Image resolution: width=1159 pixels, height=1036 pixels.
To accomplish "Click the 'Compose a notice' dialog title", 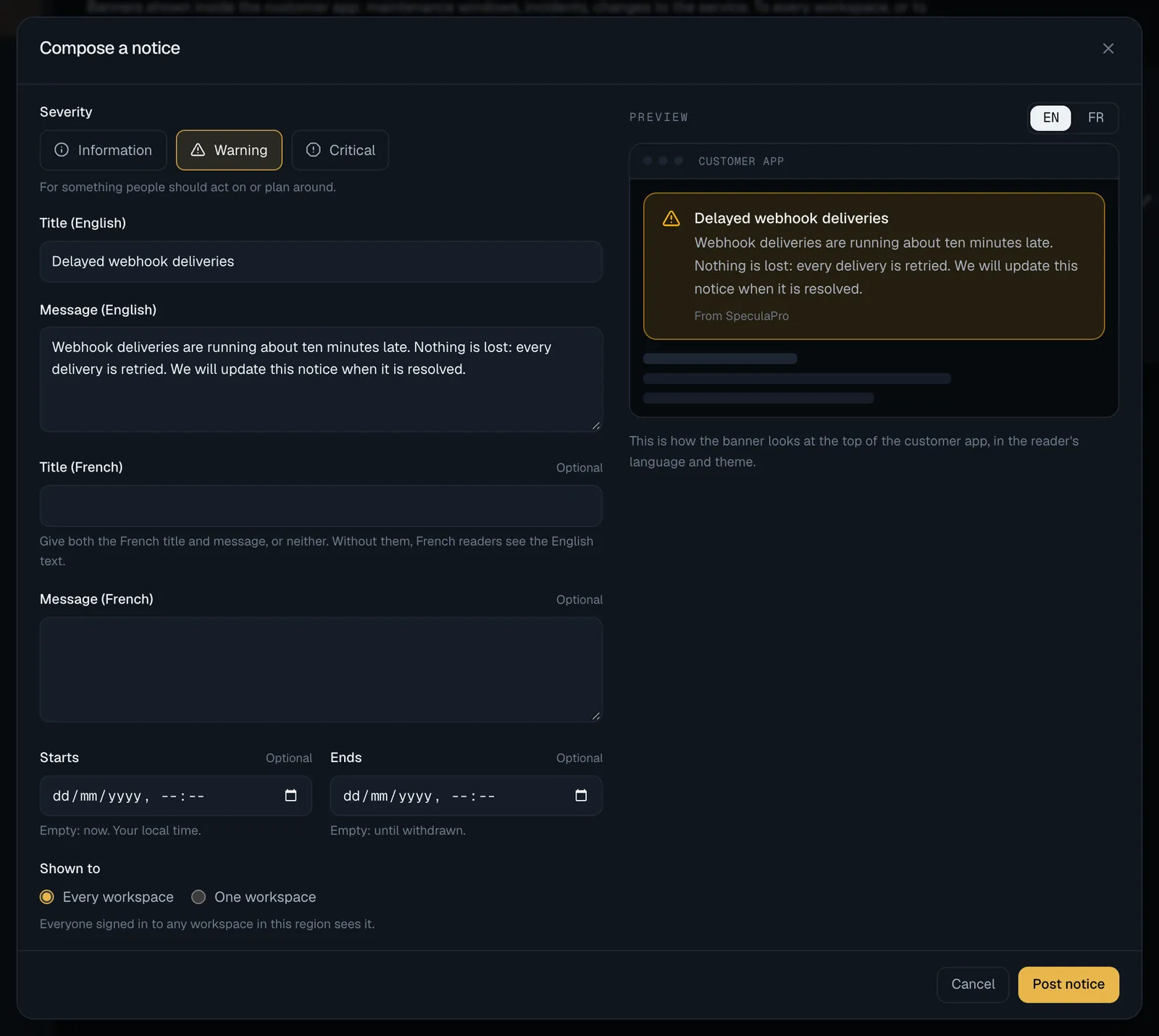I will [x=110, y=48].
